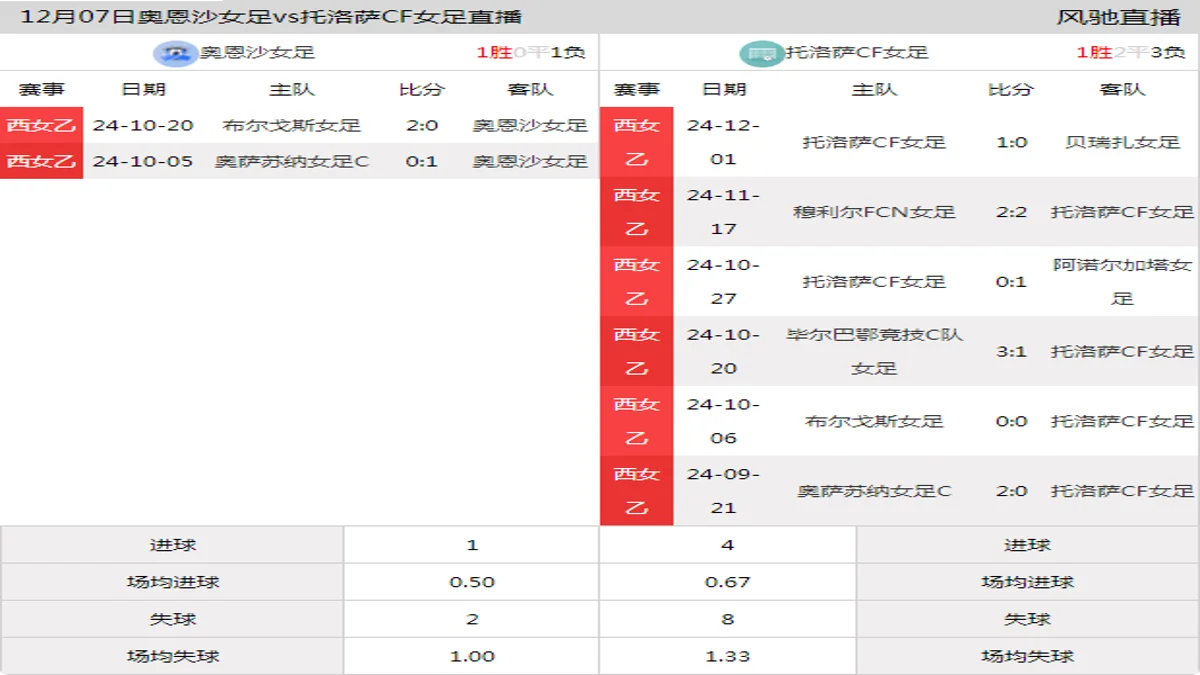Select the left table date 24-10-05
Image resolution: width=1200 pixels, height=675 pixels.
click(x=143, y=161)
